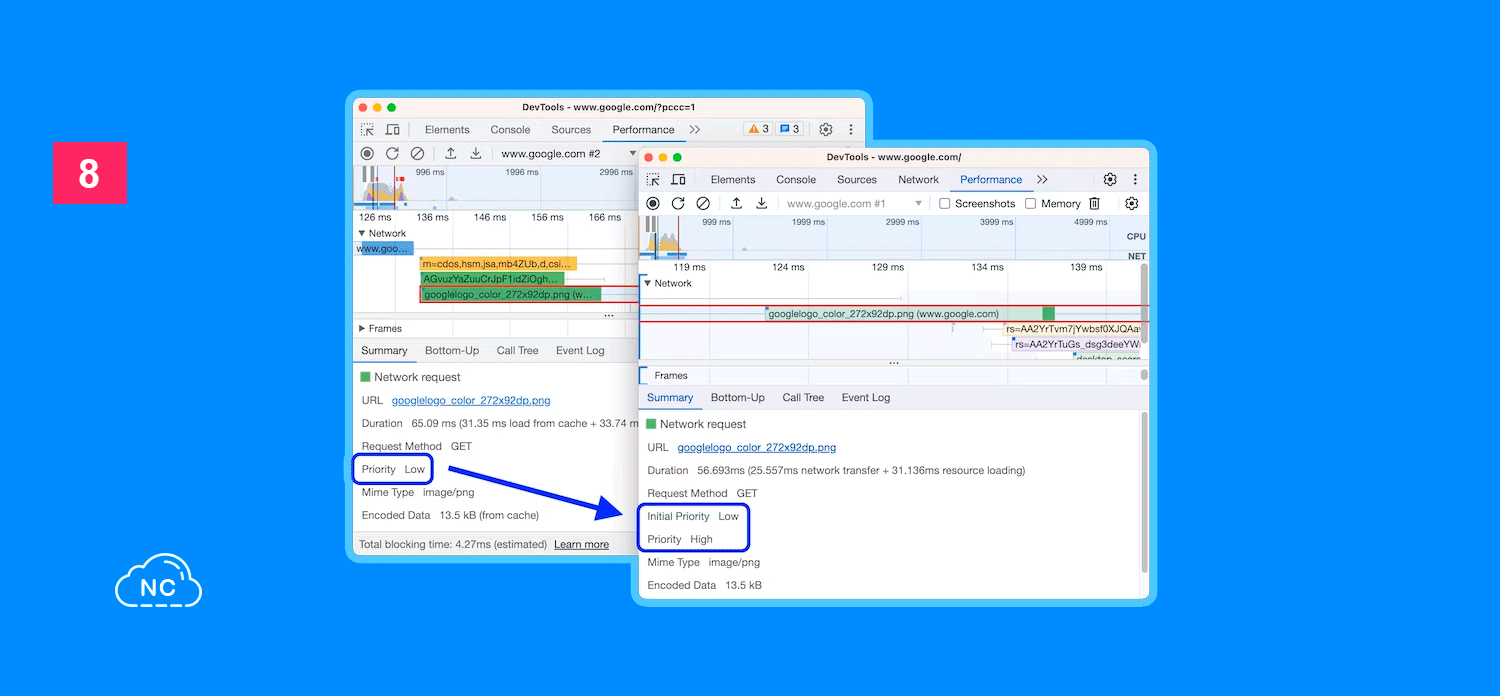The width and height of the screenshot is (1500, 696).
Task: Open the warnings badge showing 3
Action: coord(757,129)
